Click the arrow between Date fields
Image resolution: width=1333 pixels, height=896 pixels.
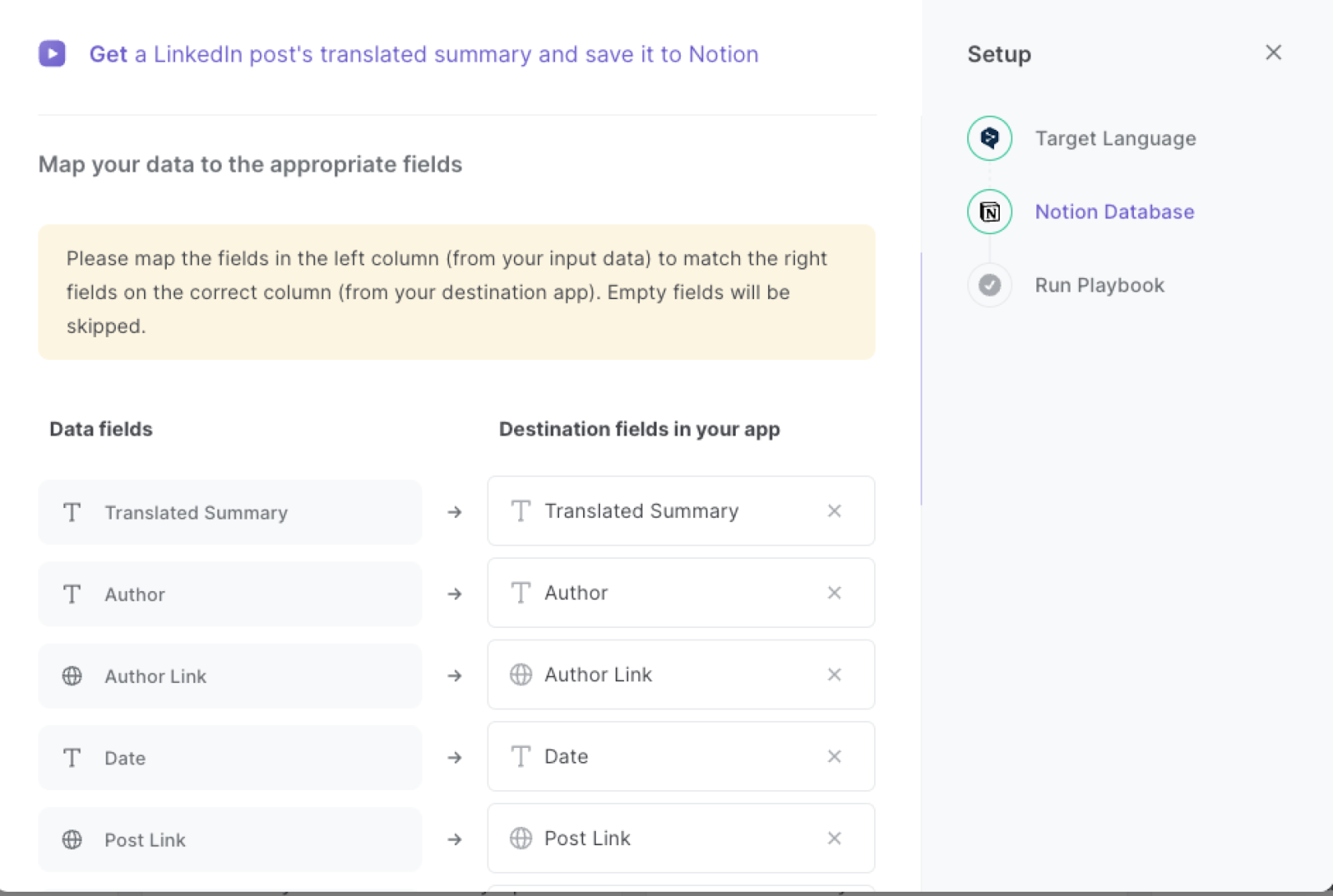coord(454,758)
